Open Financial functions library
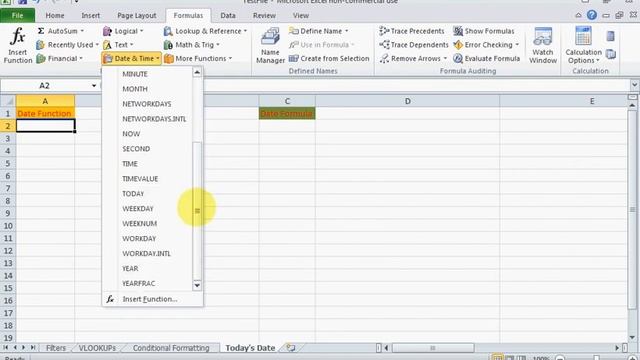The height and width of the screenshot is (360, 640). pos(60,58)
